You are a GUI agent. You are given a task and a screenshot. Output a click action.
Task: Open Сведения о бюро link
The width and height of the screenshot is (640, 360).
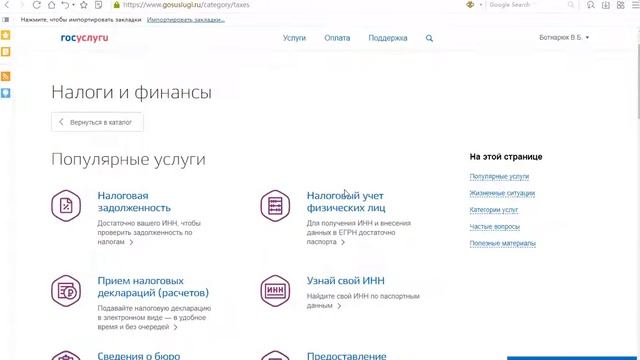pyautogui.click(x=139, y=355)
